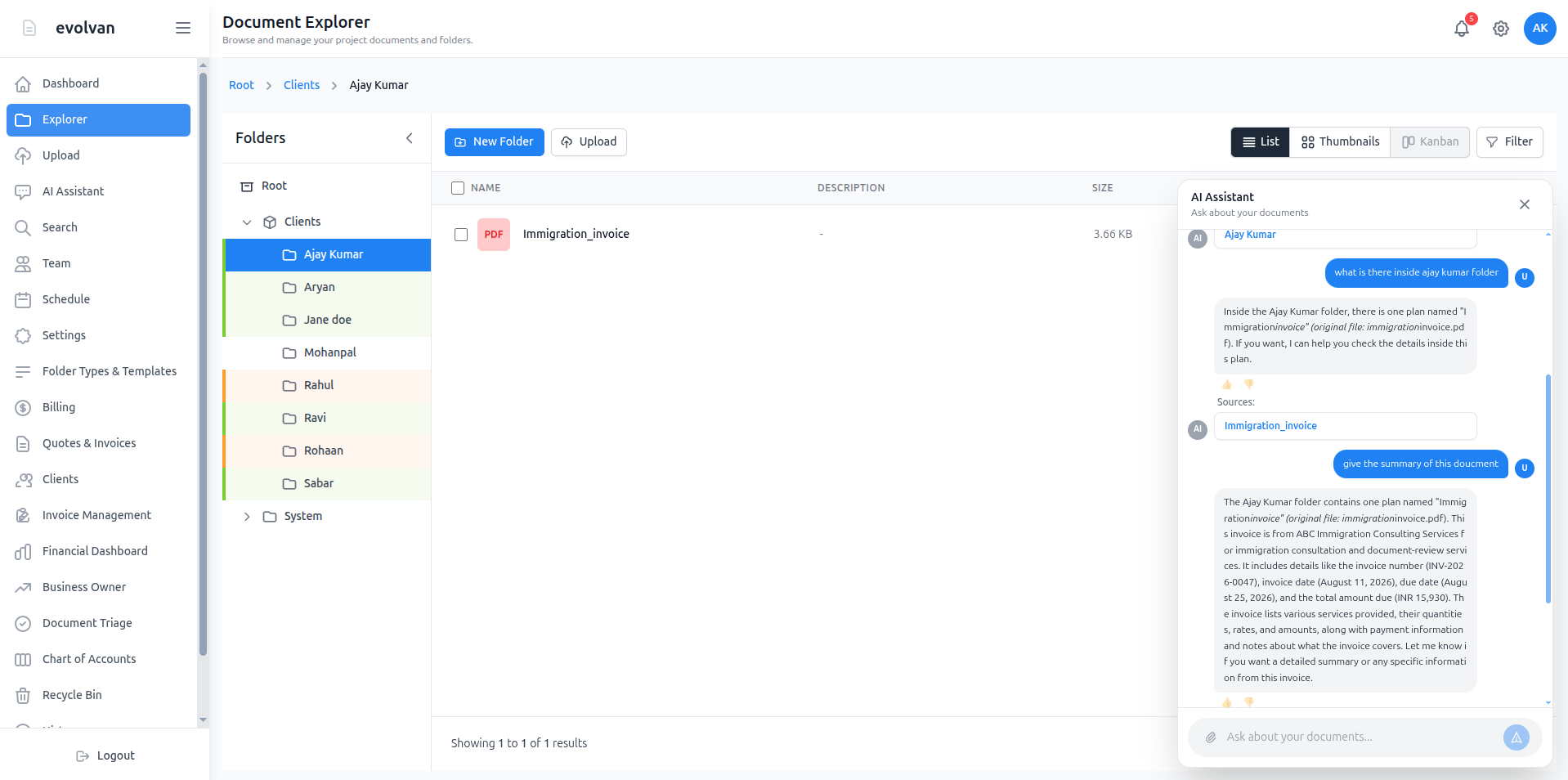Open settings gear in top bar
Screen dimensions: 1568x780
point(1501,29)
